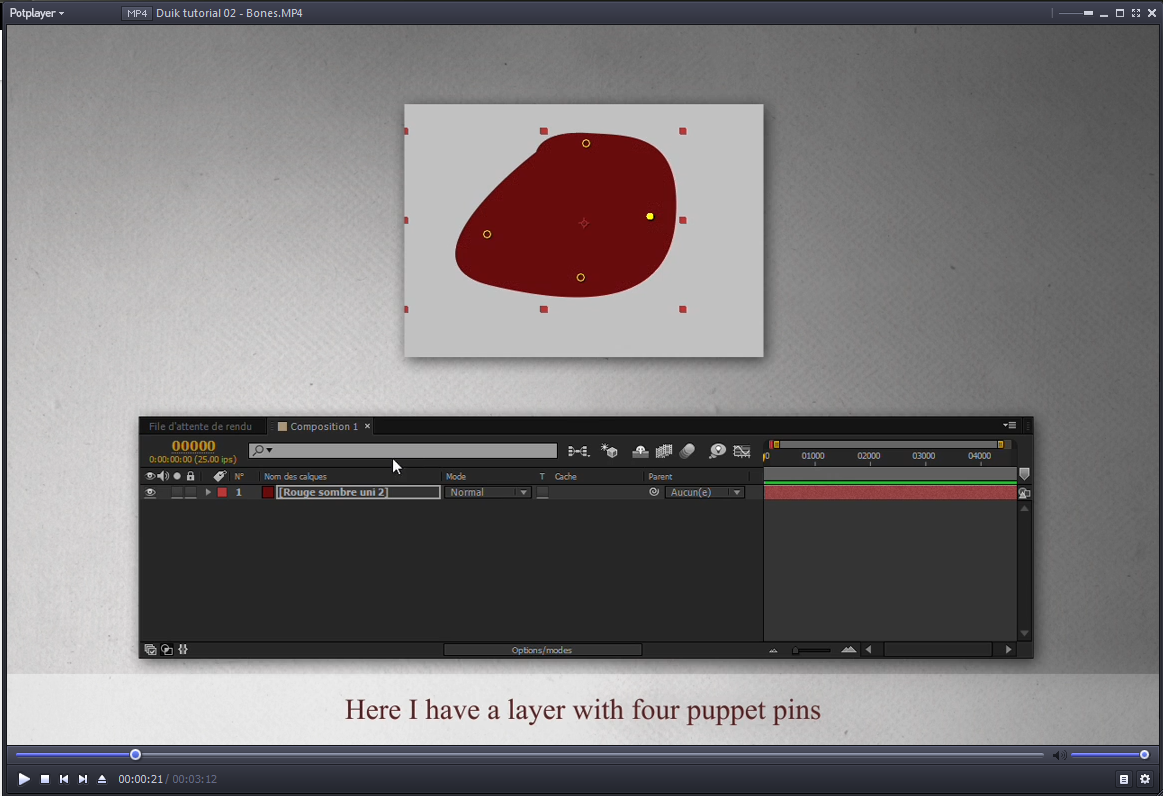
Task: Toggle the preserve transparency T checkbox
Action: (x=542, y=493)
